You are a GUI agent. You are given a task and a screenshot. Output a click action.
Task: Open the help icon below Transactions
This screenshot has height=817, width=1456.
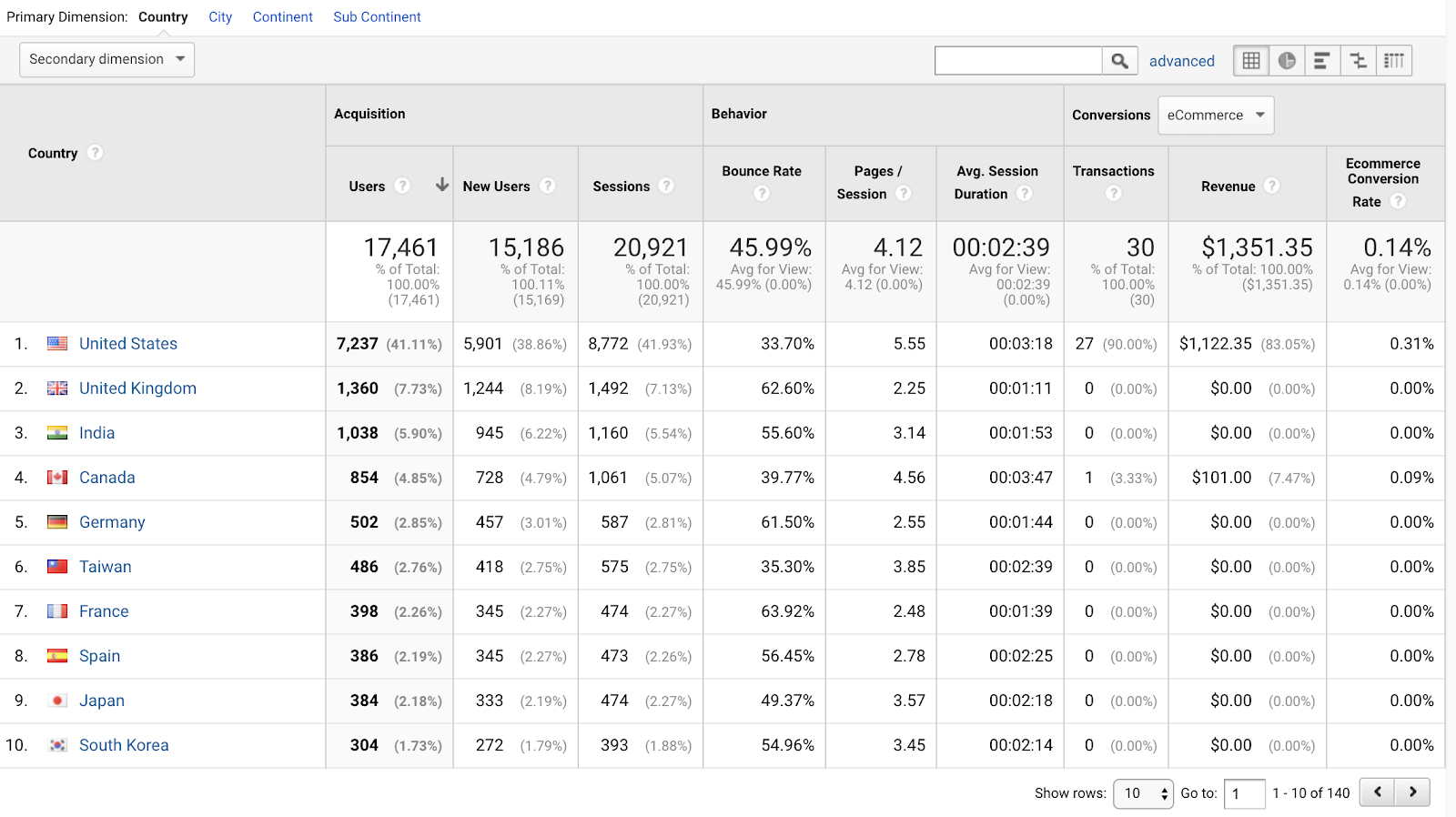(1114, 193)
